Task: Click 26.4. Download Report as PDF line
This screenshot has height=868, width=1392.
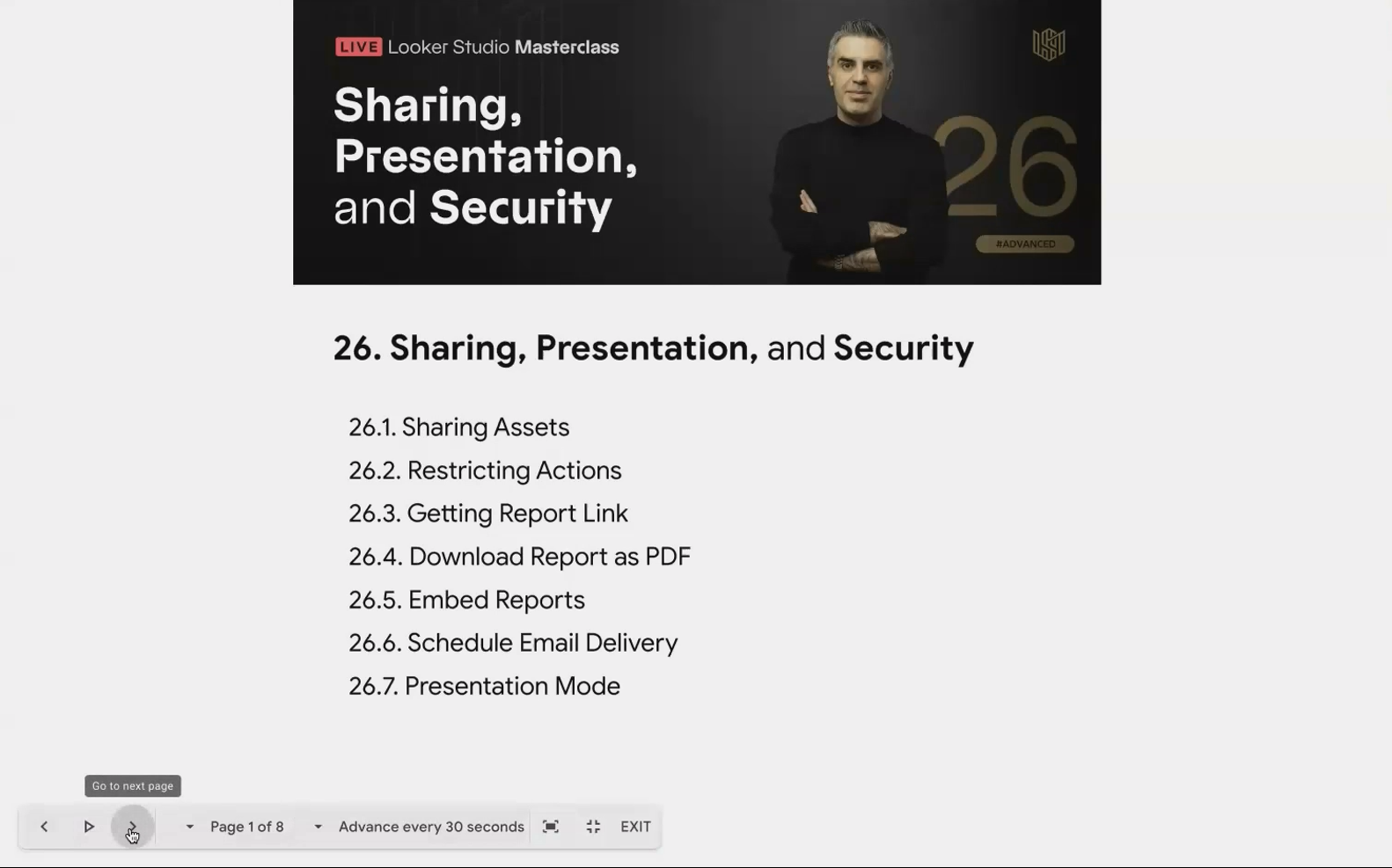Action: pyautogui.click(x=519, y=557)
